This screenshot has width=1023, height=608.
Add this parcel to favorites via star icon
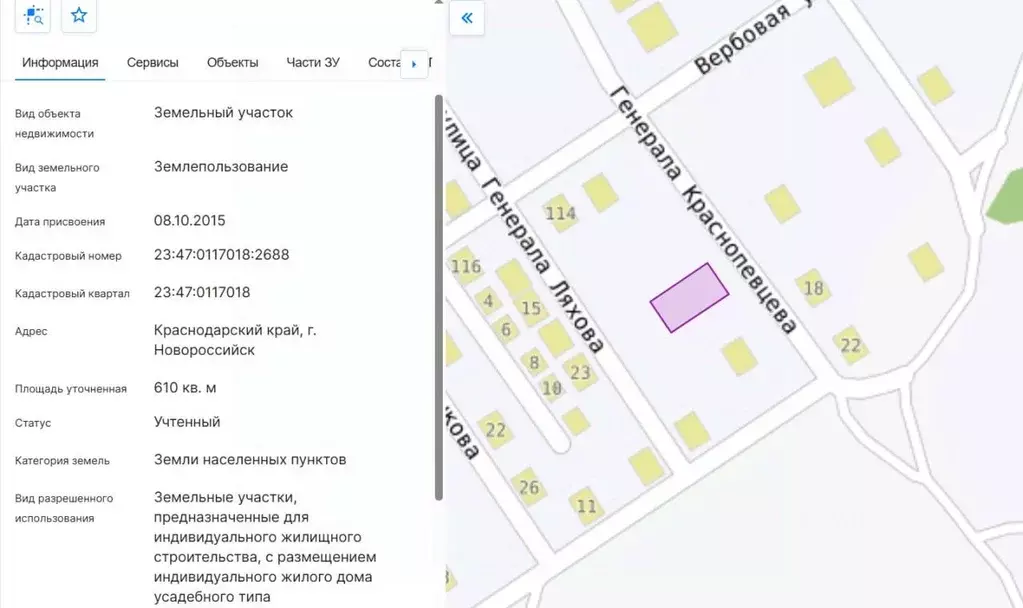click(78, 16)
